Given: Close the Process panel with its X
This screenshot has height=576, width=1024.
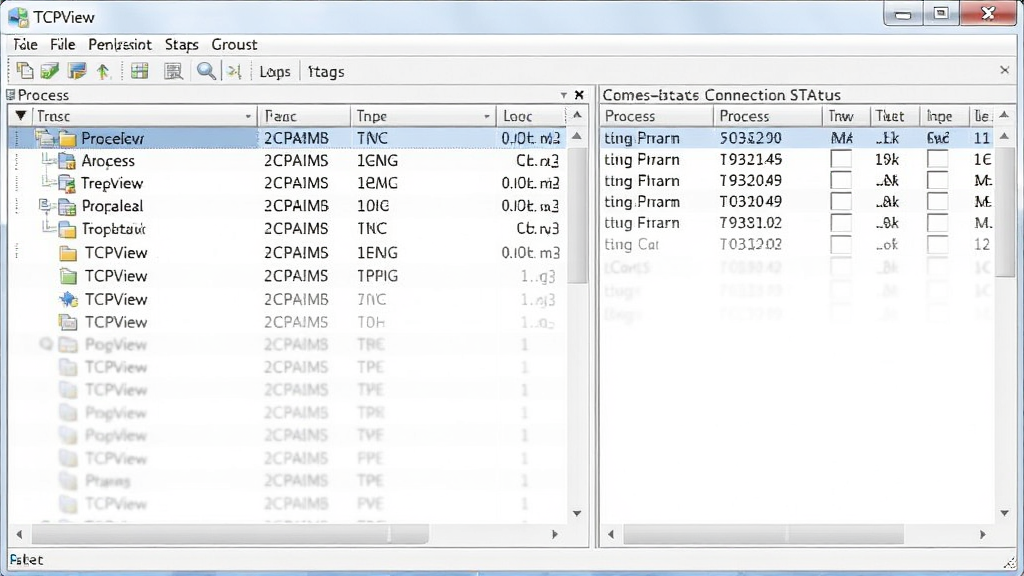Looking at the screenshot, I should [579, 95].
